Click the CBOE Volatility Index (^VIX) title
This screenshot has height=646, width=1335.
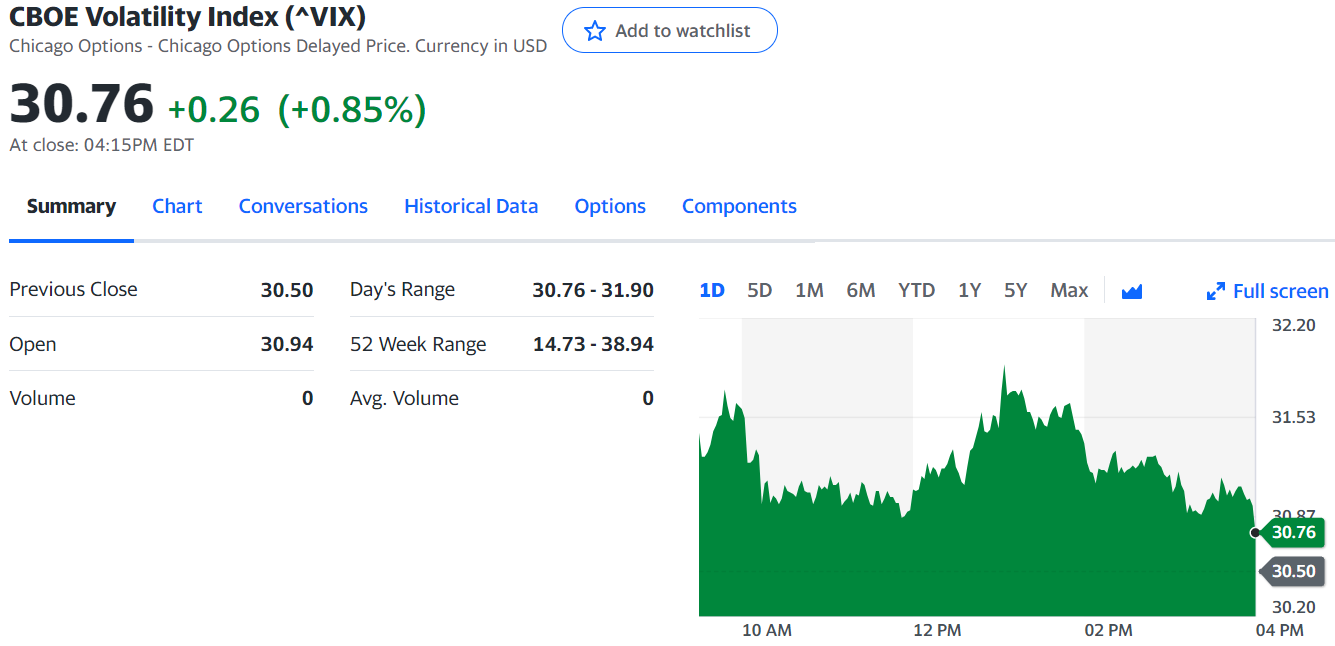pos(187,17)
